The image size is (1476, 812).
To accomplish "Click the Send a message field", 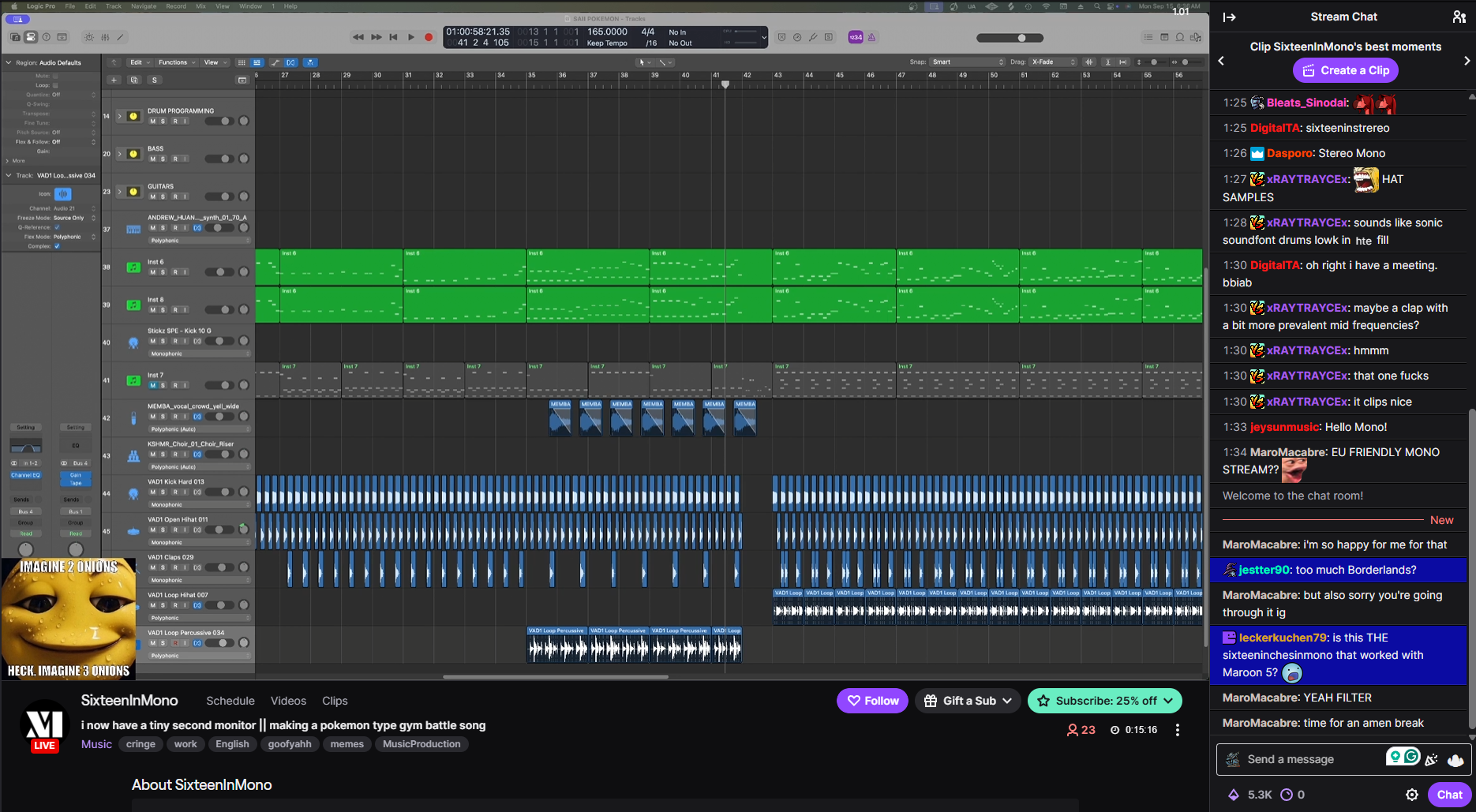I will 1310,759.
